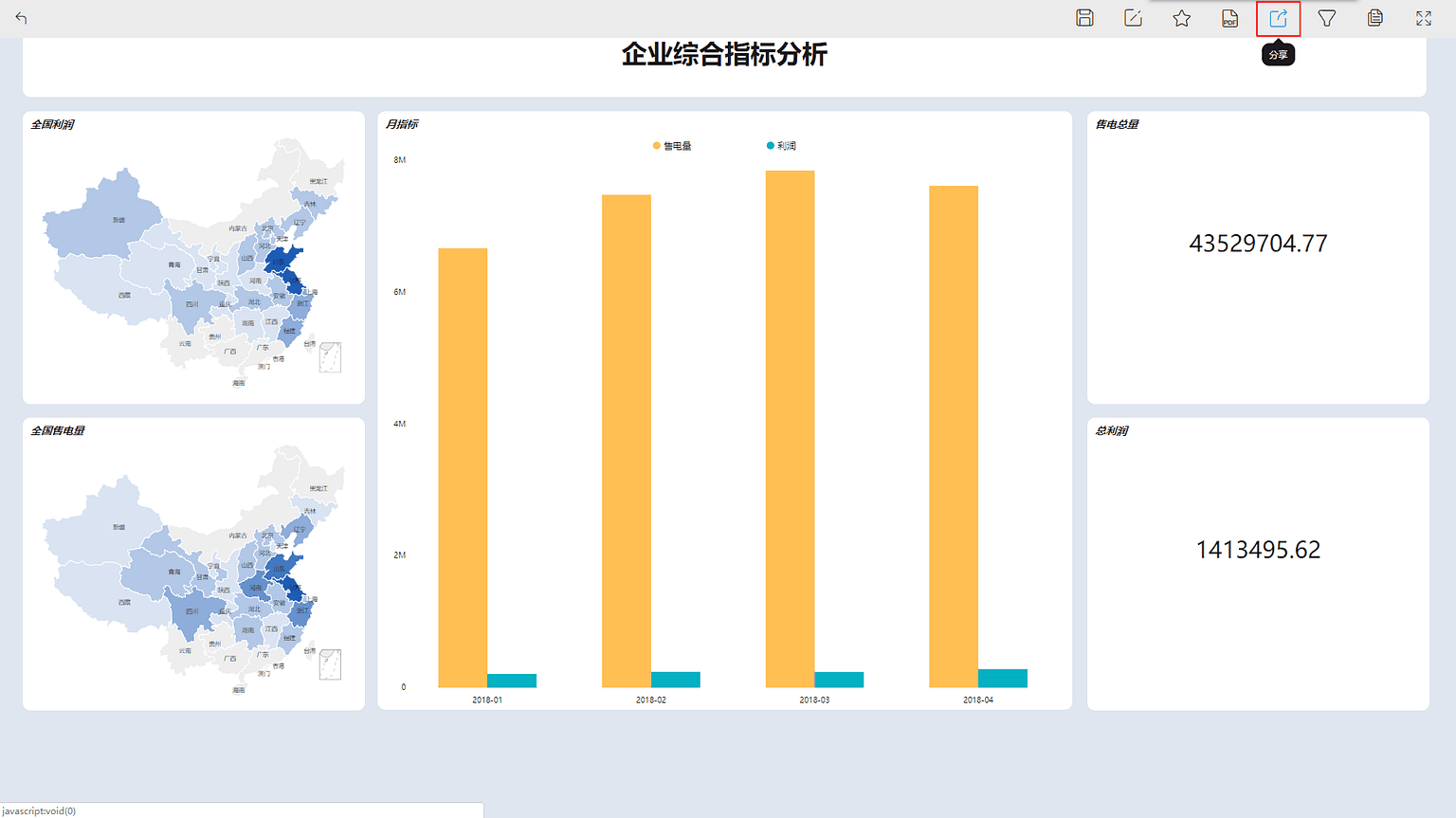Click the star favorite icon
This screenshot has height=818, width=1456.
click(1181, 18)
